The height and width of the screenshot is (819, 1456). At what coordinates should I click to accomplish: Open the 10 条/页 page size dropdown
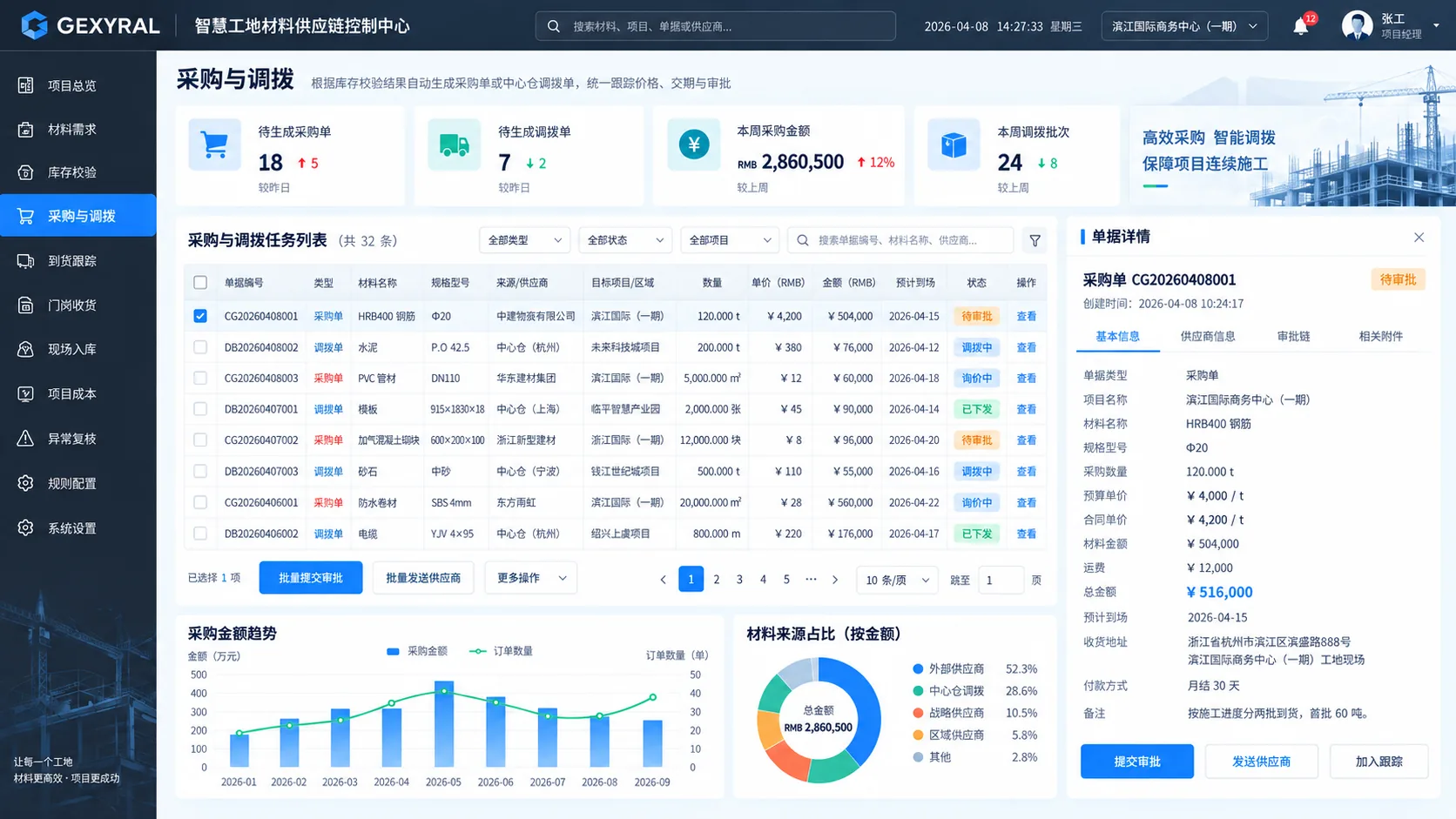click(897, 580)
